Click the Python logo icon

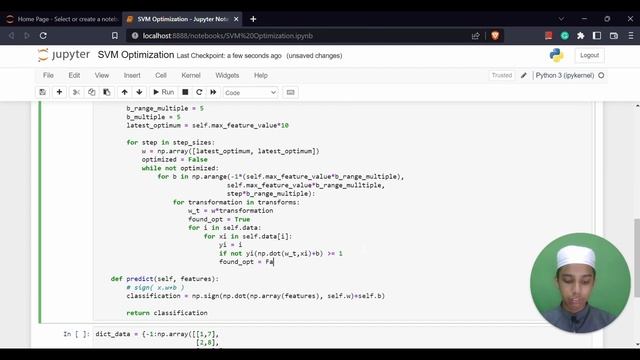556,55
